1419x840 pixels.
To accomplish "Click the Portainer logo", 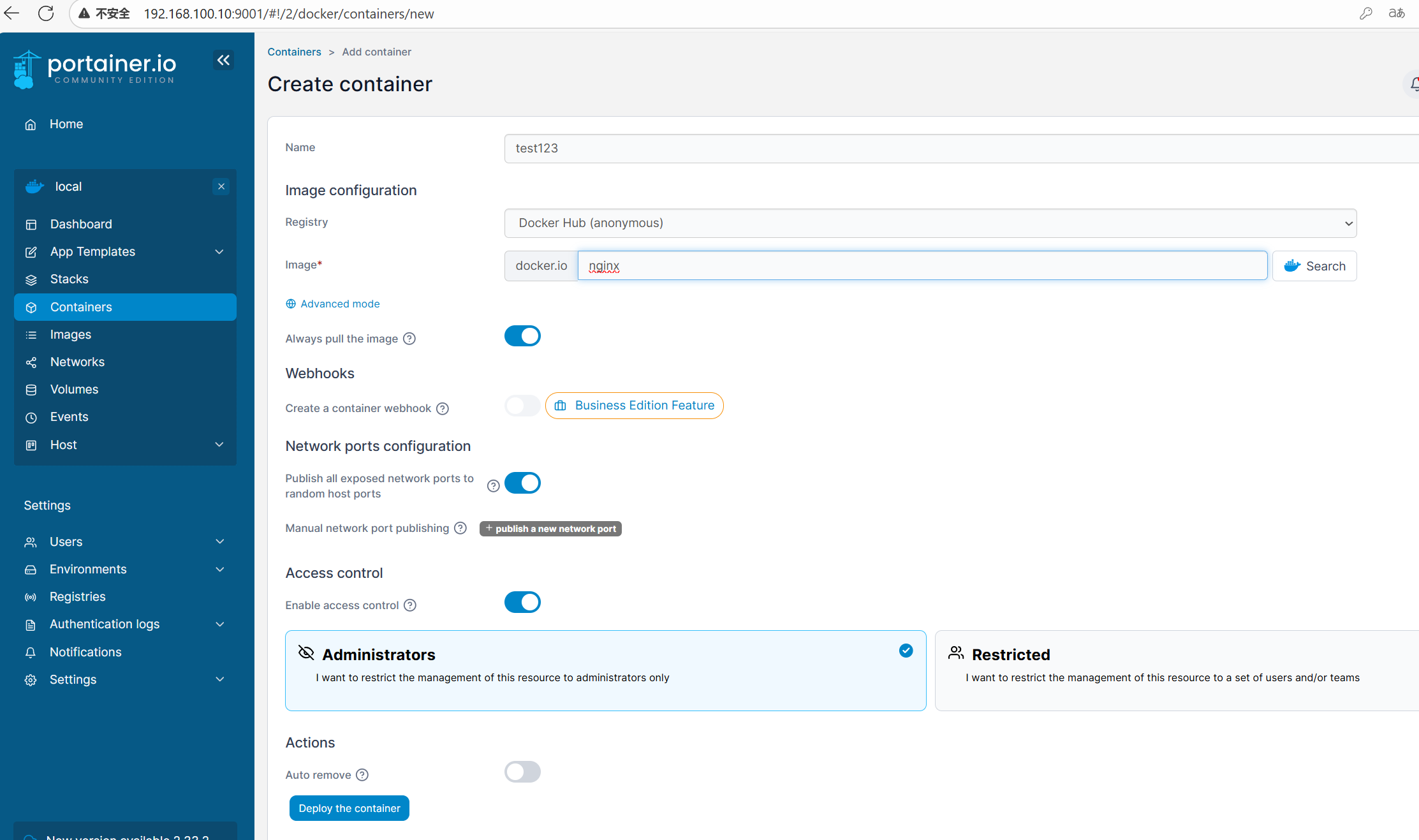I will 94,70.
